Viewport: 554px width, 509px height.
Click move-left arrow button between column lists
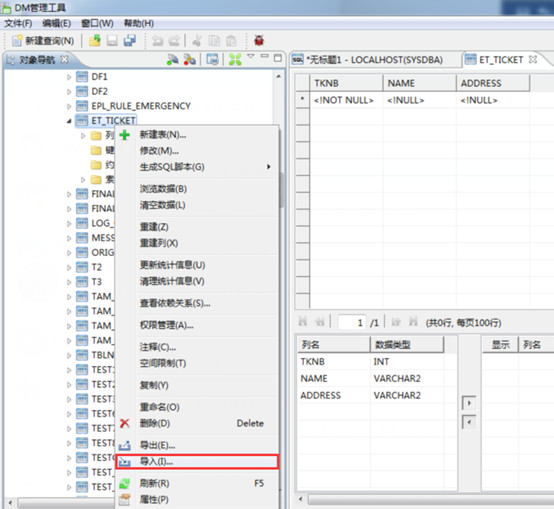click(469, 422)
